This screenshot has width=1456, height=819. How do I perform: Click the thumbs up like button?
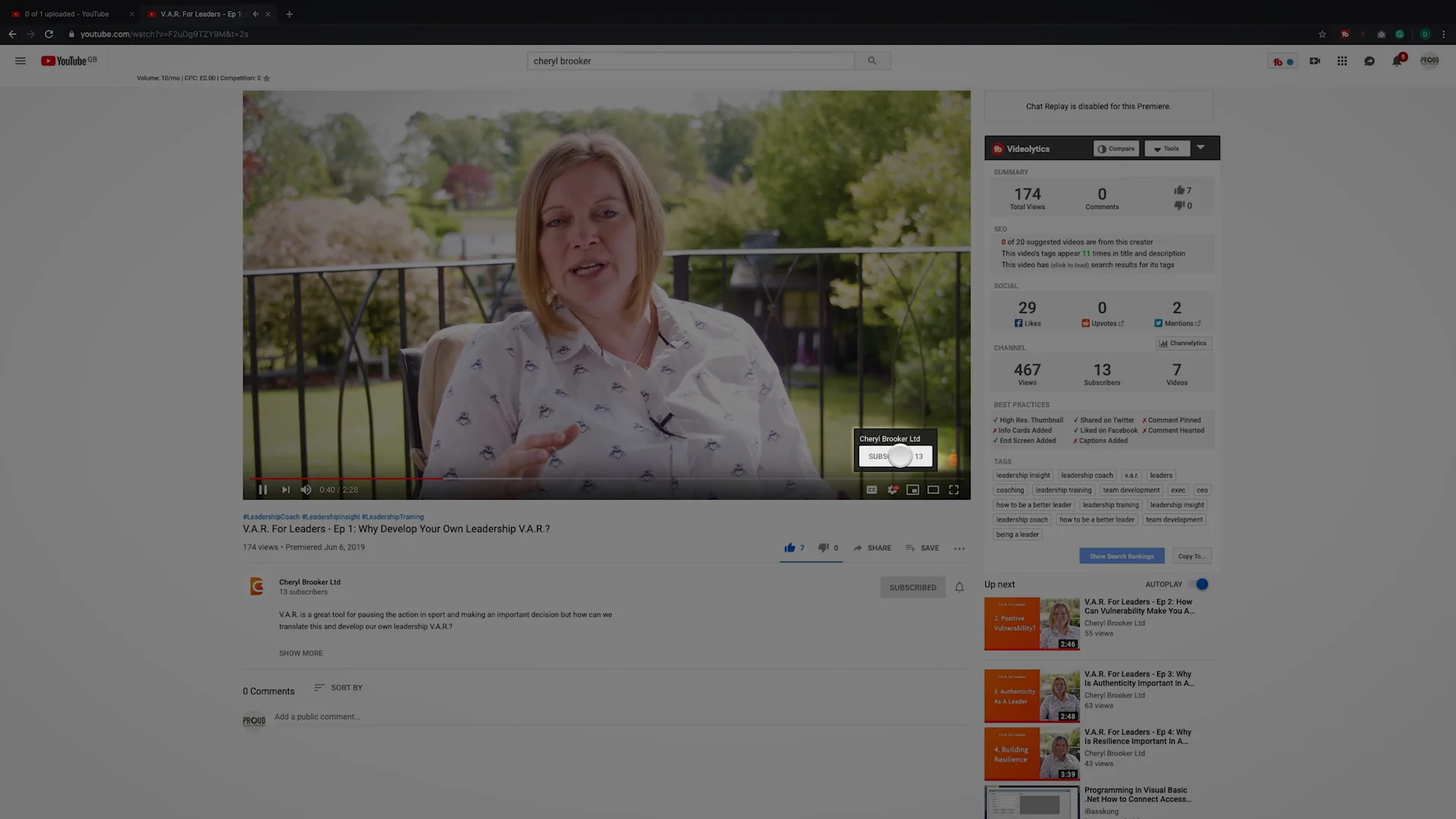(x=789, y=548)
